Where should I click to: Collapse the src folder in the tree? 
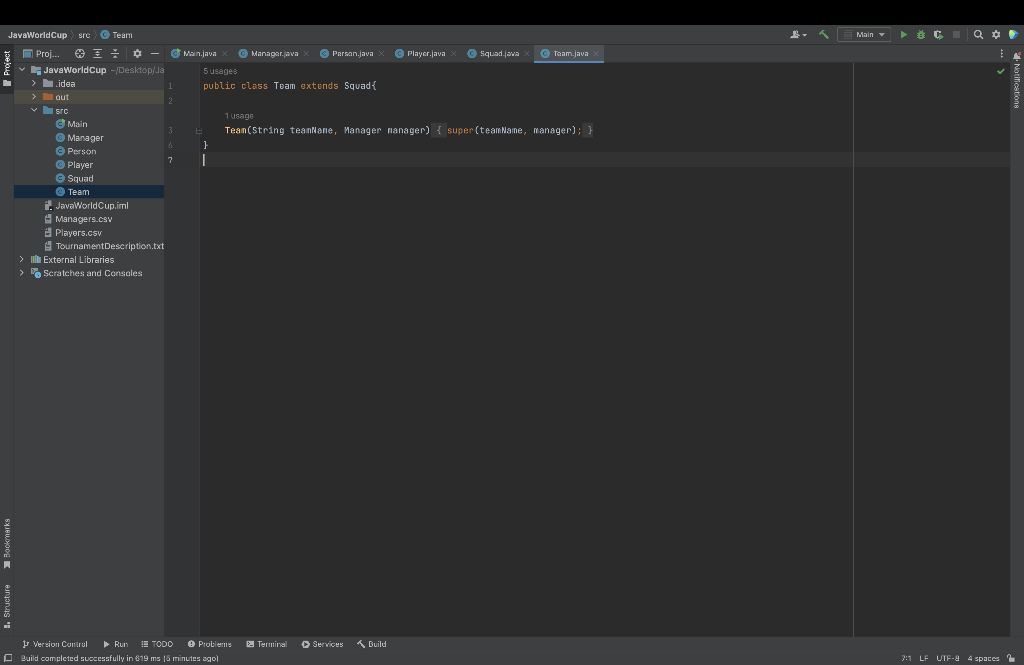[x=35, y=110]
